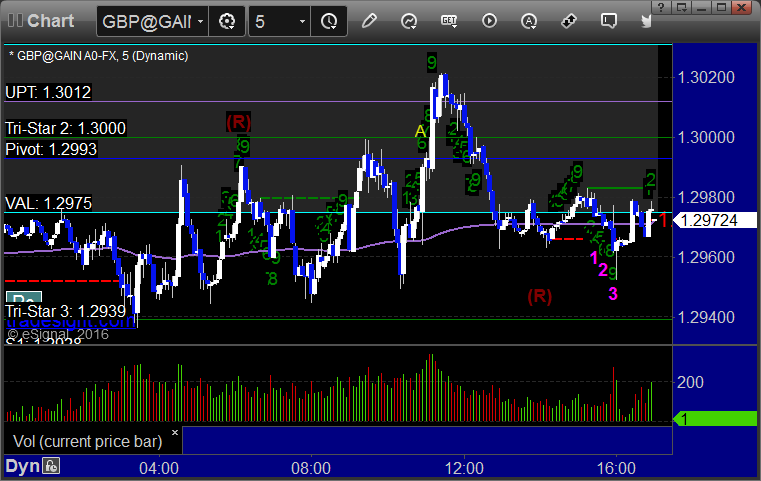The height and width of the screenshot is (481, 761).
Task: Toggle the Dyn lock icon
Action: tap(51, 466)
